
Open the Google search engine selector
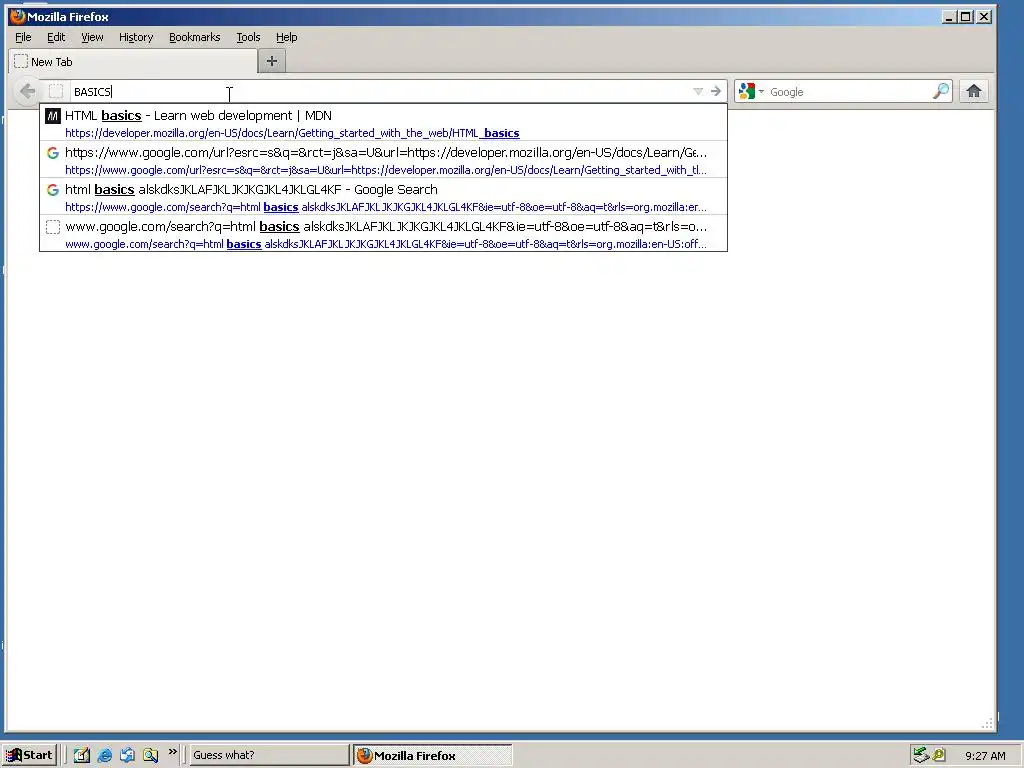click(x=751, y=91)
